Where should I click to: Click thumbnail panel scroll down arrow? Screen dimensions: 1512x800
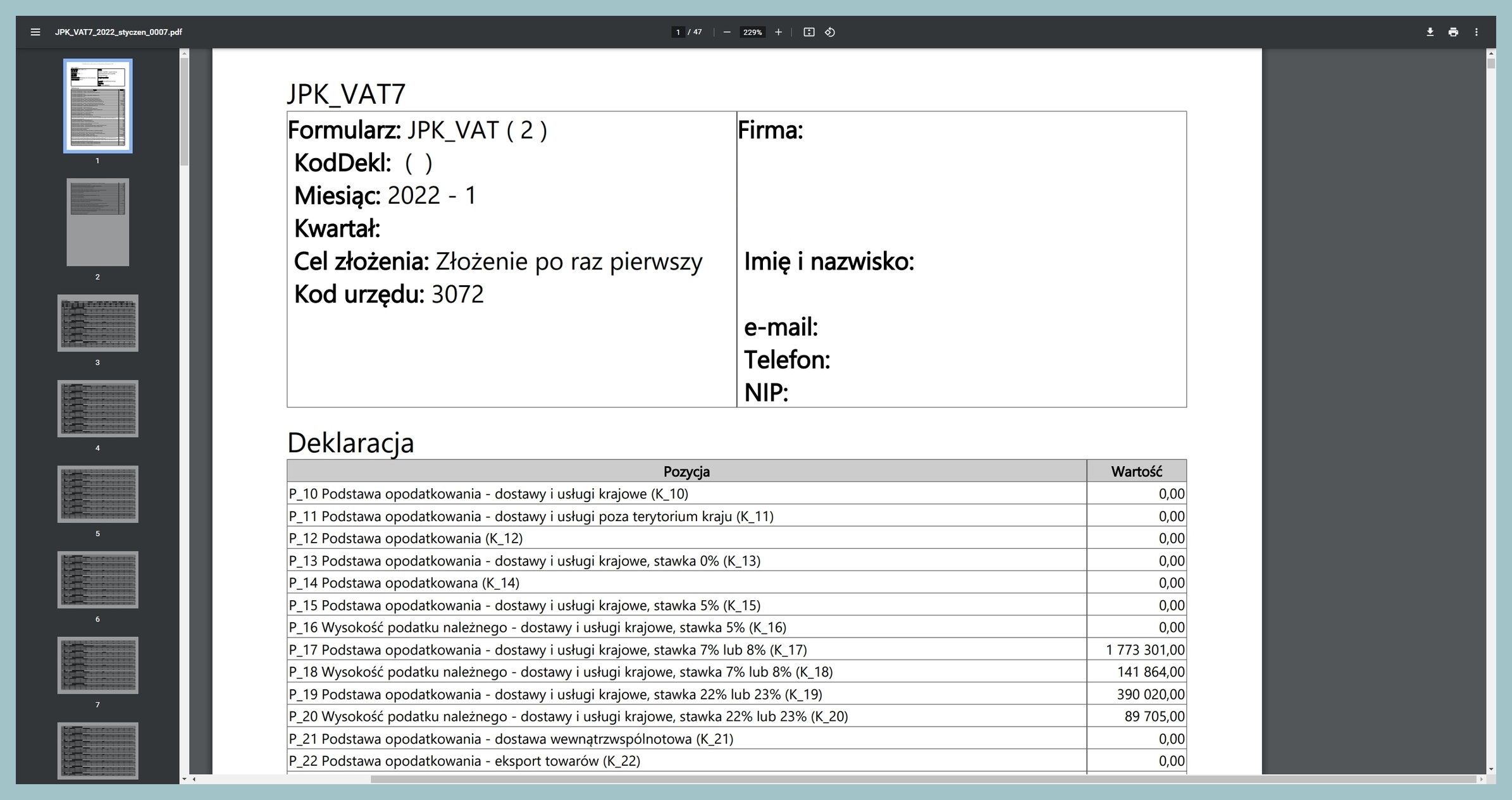[184, 779]
